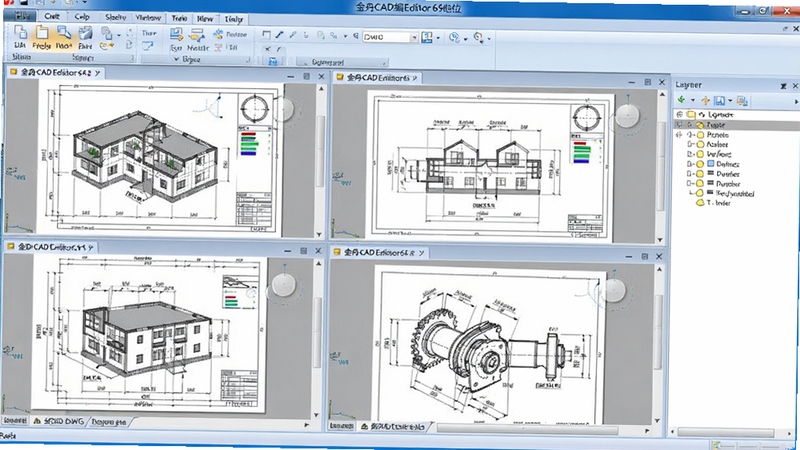Click the first zoom magnifier icon in the toolbar
Screen dimensions: 800x450
click(454, 37)
